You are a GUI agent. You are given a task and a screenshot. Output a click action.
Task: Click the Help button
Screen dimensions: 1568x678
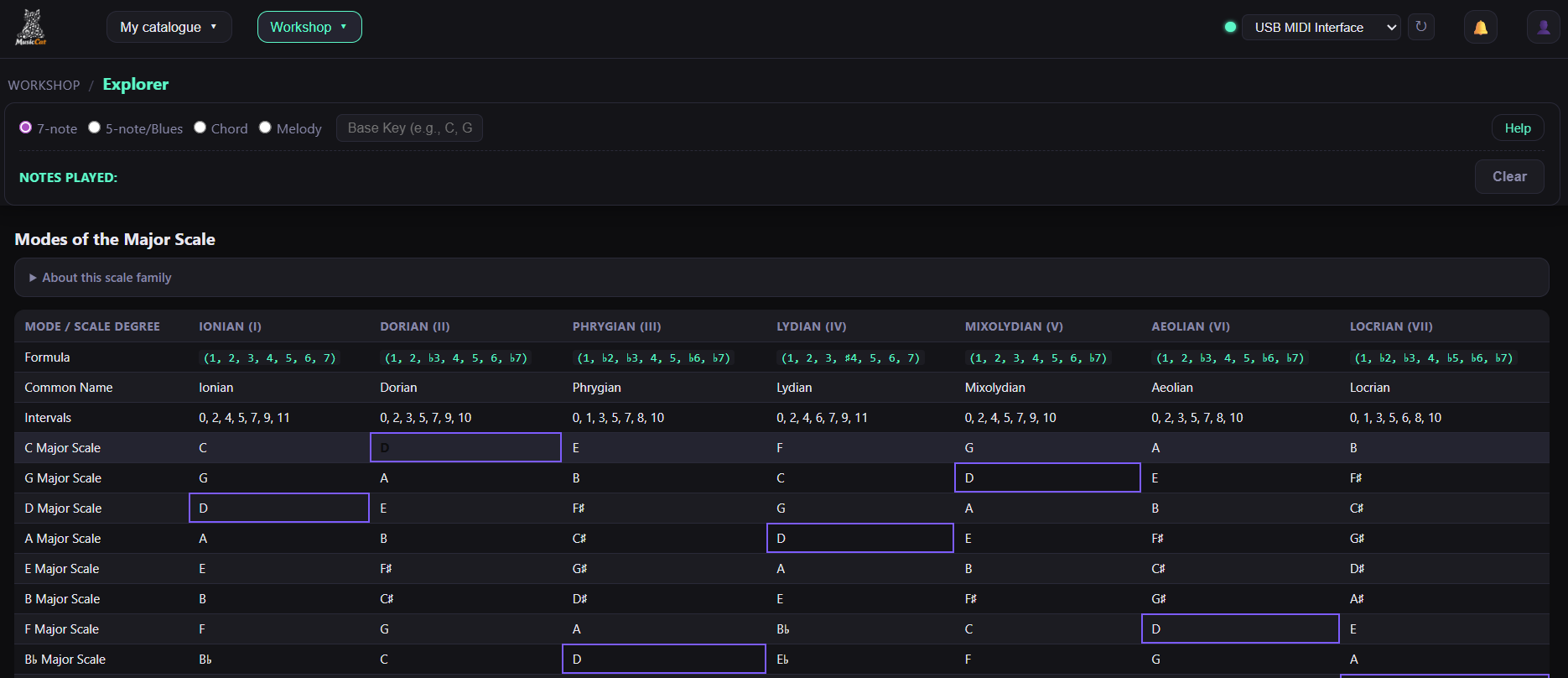(1518, 128)
